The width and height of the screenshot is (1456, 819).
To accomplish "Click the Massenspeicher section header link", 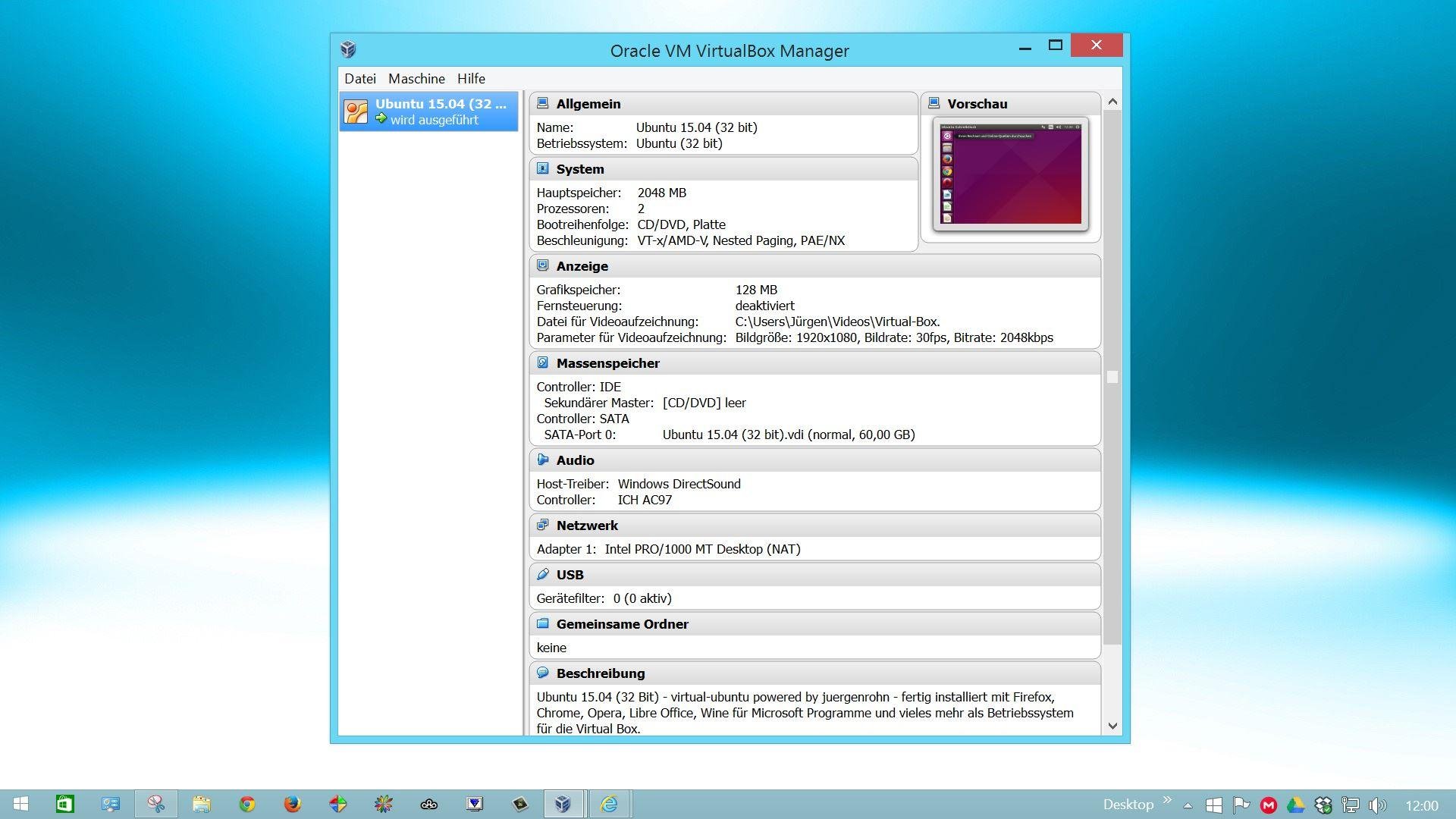I will pos(607,363).
